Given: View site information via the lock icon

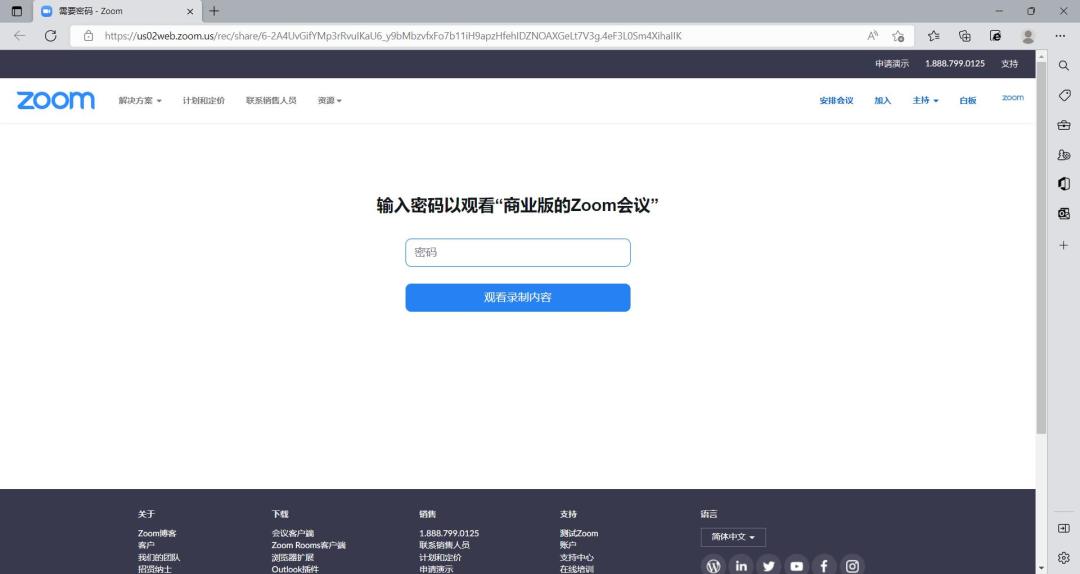Looking at the screenshot, I should click(88, 36).
